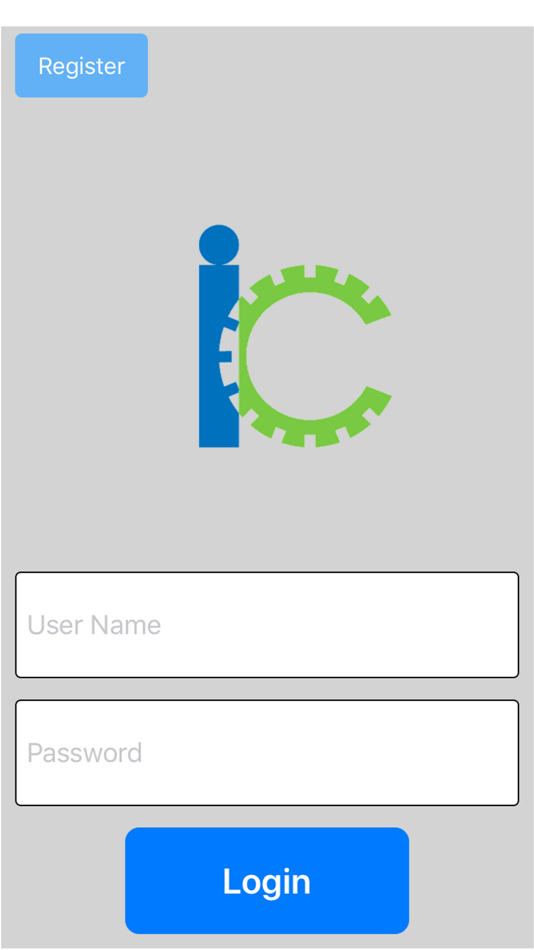Click the "User Name" placeholder text
Viewport: 534px width, 950px height.
[x=94, y=625]
